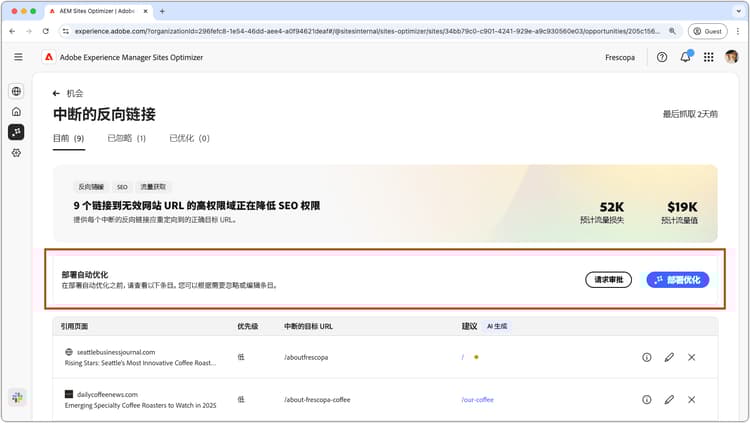Image resolution: width=750 pixels, height=423 pixels.
Task: Open the user profile avatar
Action: (731, 57)
